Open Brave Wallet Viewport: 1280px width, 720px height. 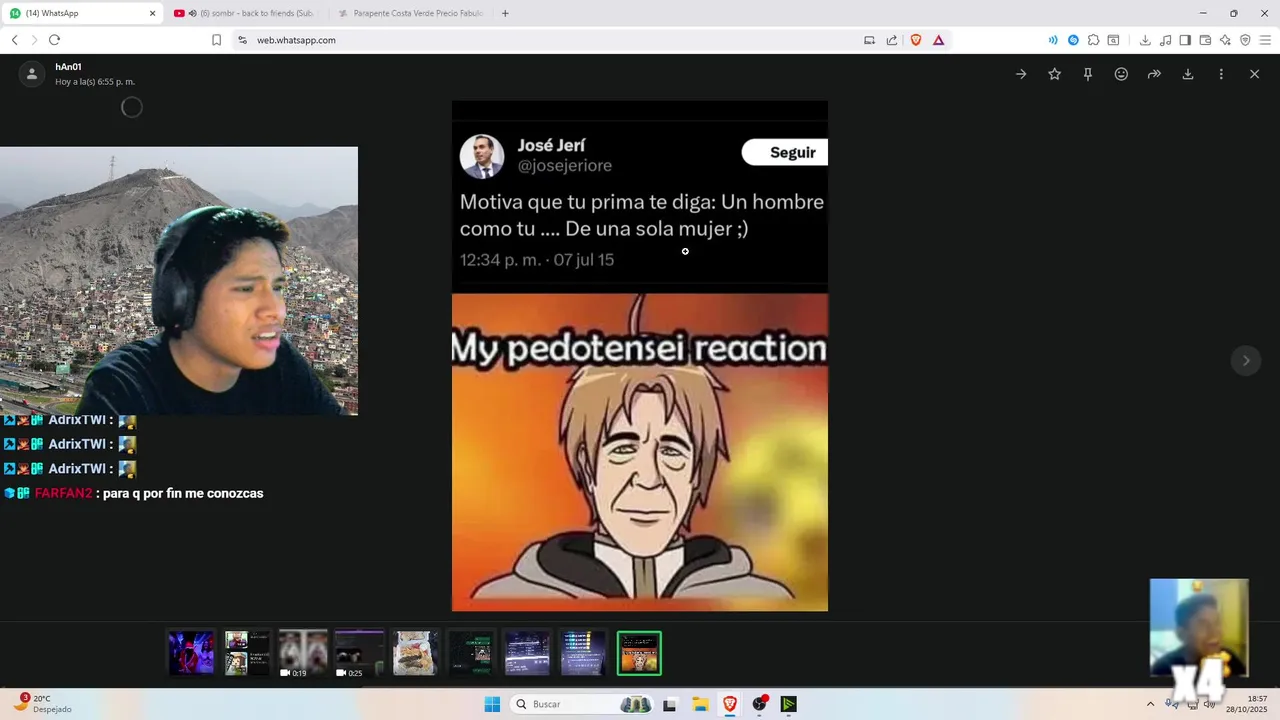tap(1205, 40)
